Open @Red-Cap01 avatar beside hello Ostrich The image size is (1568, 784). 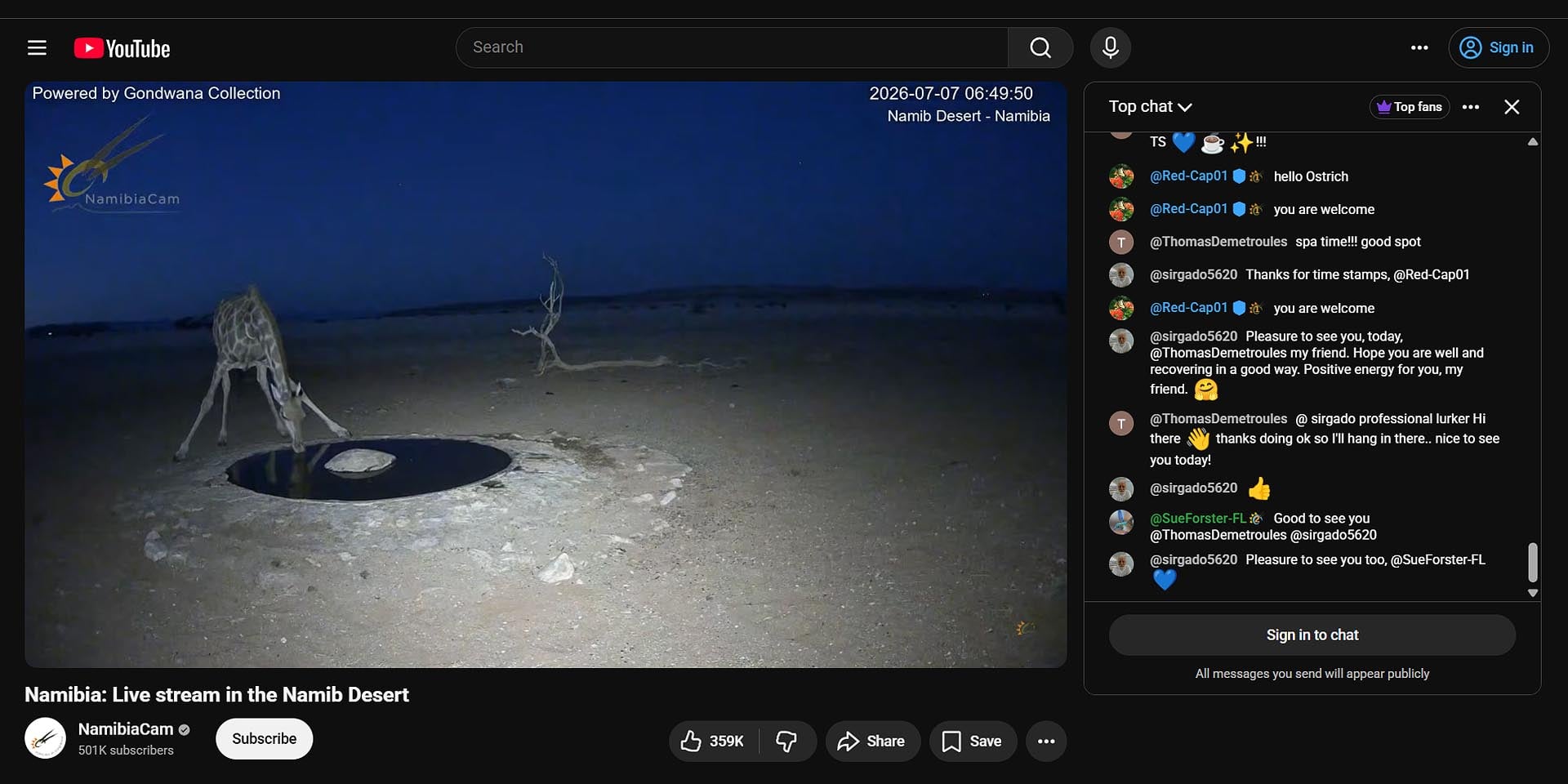pos(1121,176)
